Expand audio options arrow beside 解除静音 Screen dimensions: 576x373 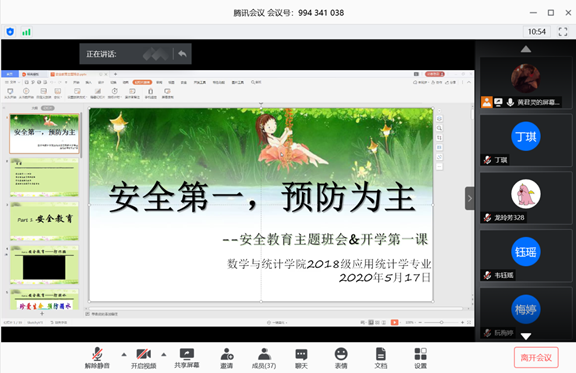click(x=124, y=355)
